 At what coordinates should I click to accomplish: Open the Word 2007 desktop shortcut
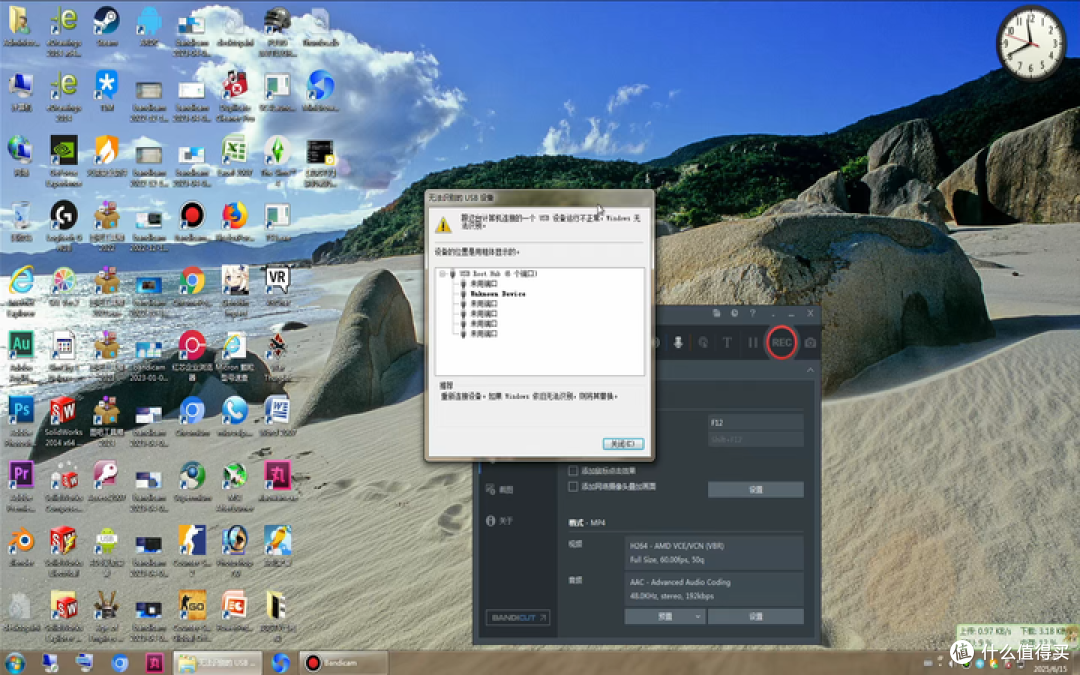pyautogui.click(x=277, y=416)
